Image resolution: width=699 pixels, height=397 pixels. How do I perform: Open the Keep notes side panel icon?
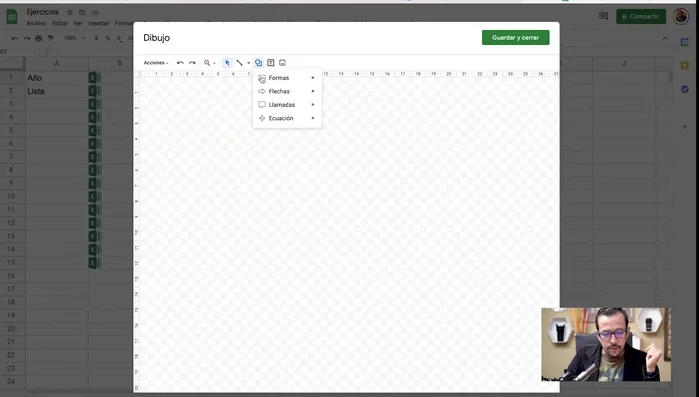(x=685, y=66)
